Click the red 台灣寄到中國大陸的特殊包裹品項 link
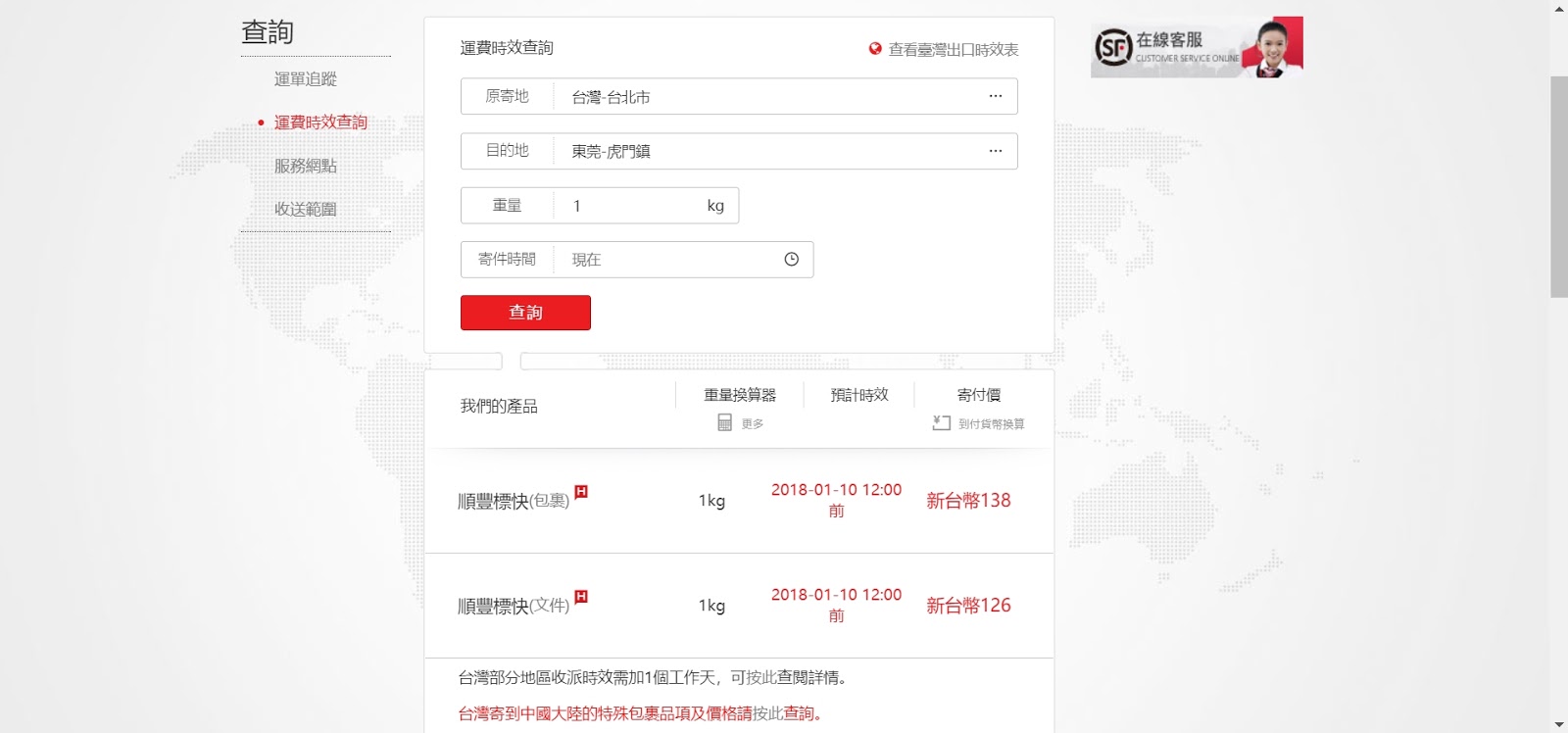The height and width of the screenshot is (733, 1568). [x=606, y=713]
